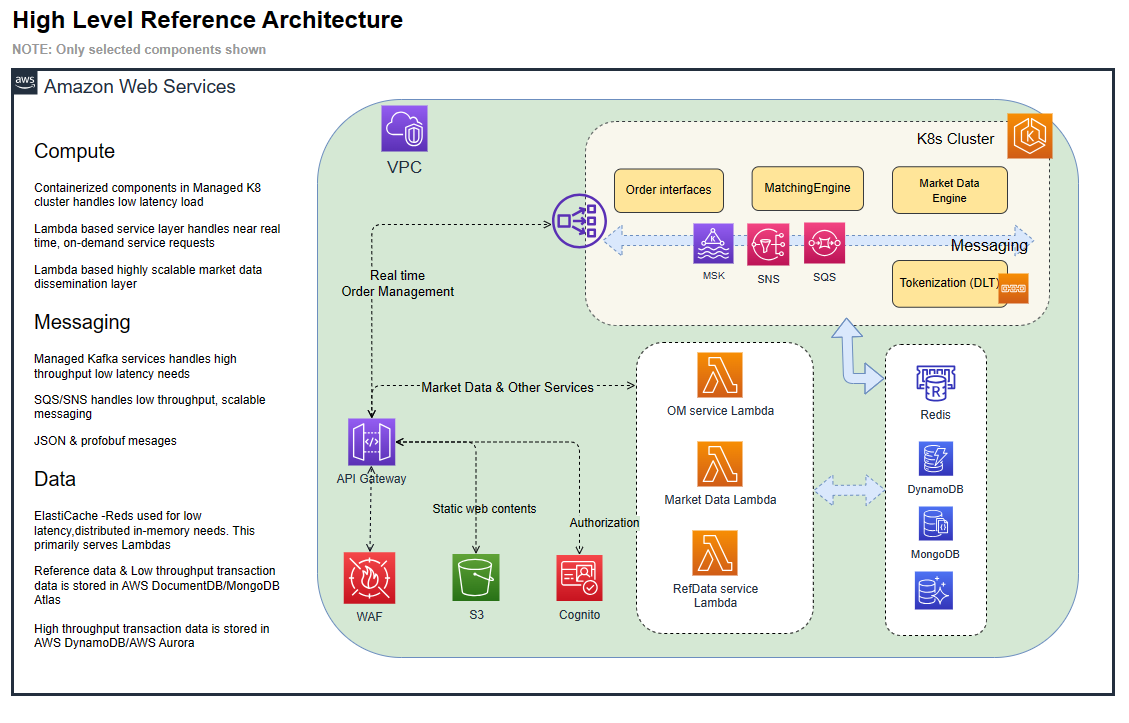Select the load balancer circle icon
This screenshot has height=723, width=1129.
579,221
